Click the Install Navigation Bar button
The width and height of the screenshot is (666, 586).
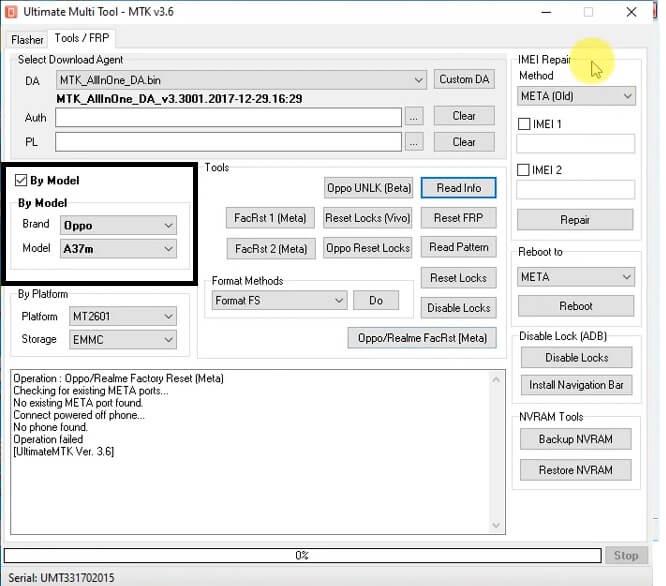coord(576,385)
